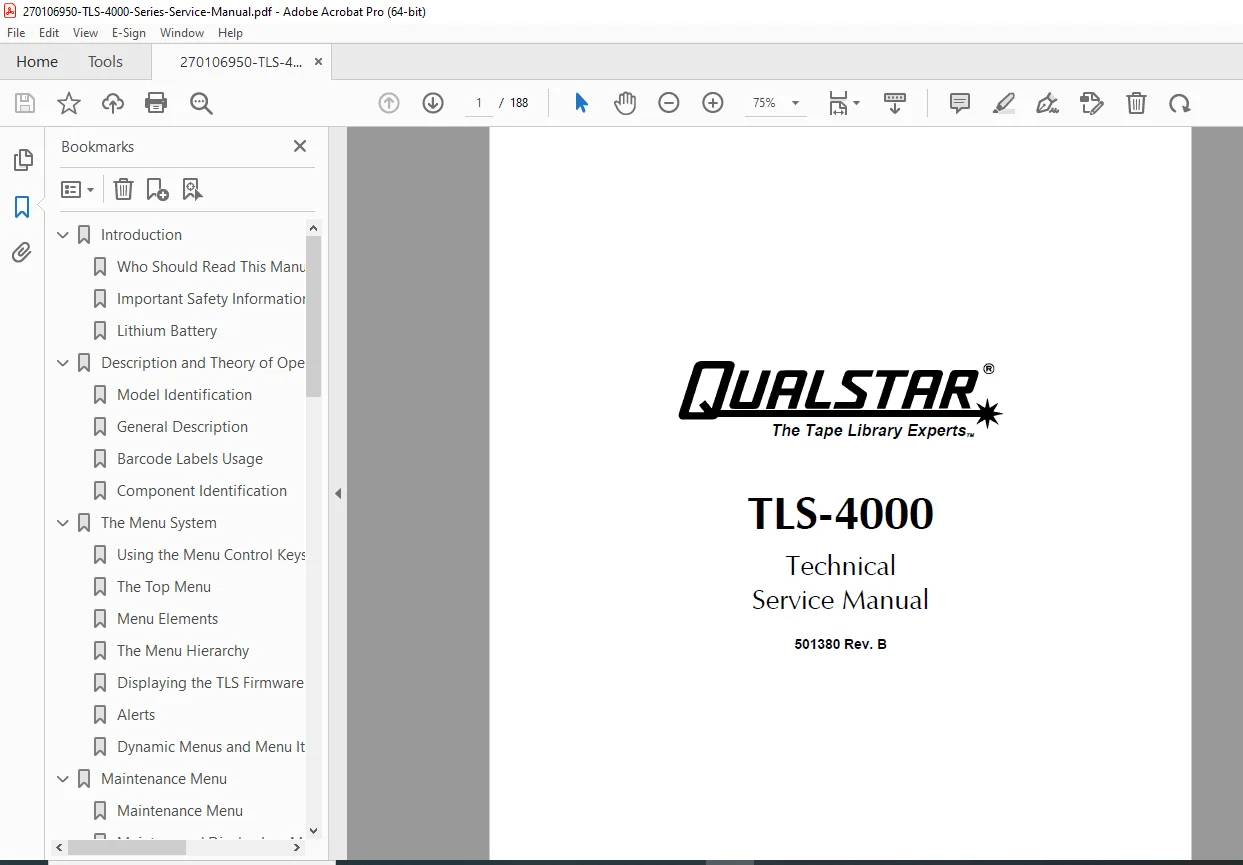Open bookmarks options dropdown menu
1243x865 pixels.
pos(77,189)
